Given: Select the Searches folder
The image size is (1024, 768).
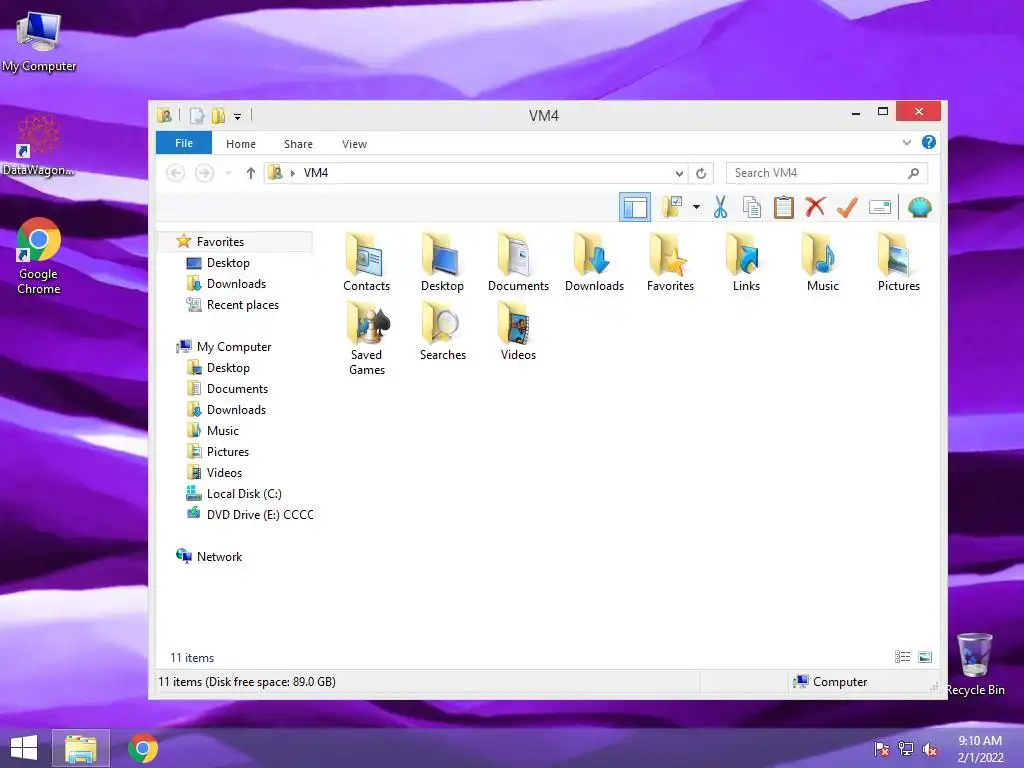Looking at the screenshot, I should point(443,331).
